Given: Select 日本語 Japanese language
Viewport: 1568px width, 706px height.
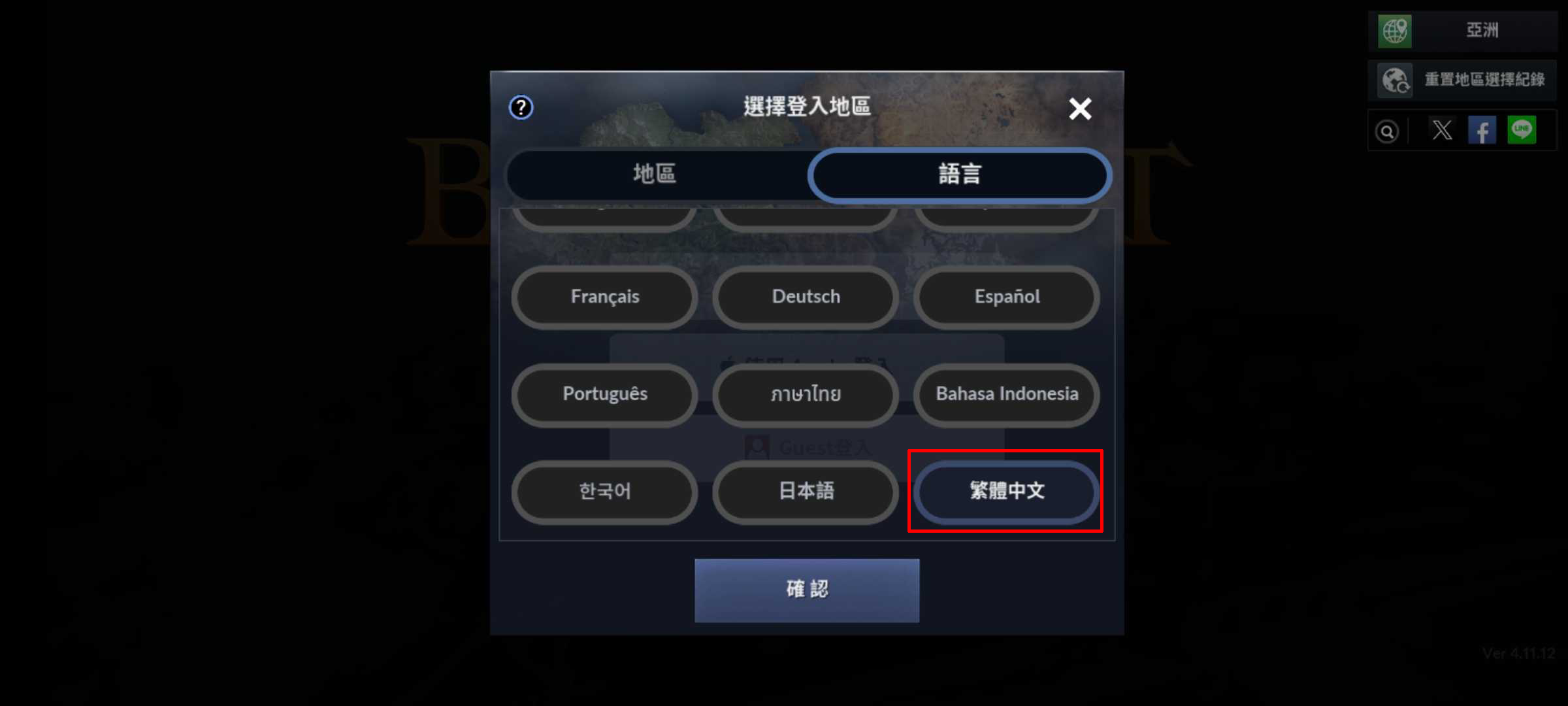Looking at the screenshot, I should tap(806, 492).
